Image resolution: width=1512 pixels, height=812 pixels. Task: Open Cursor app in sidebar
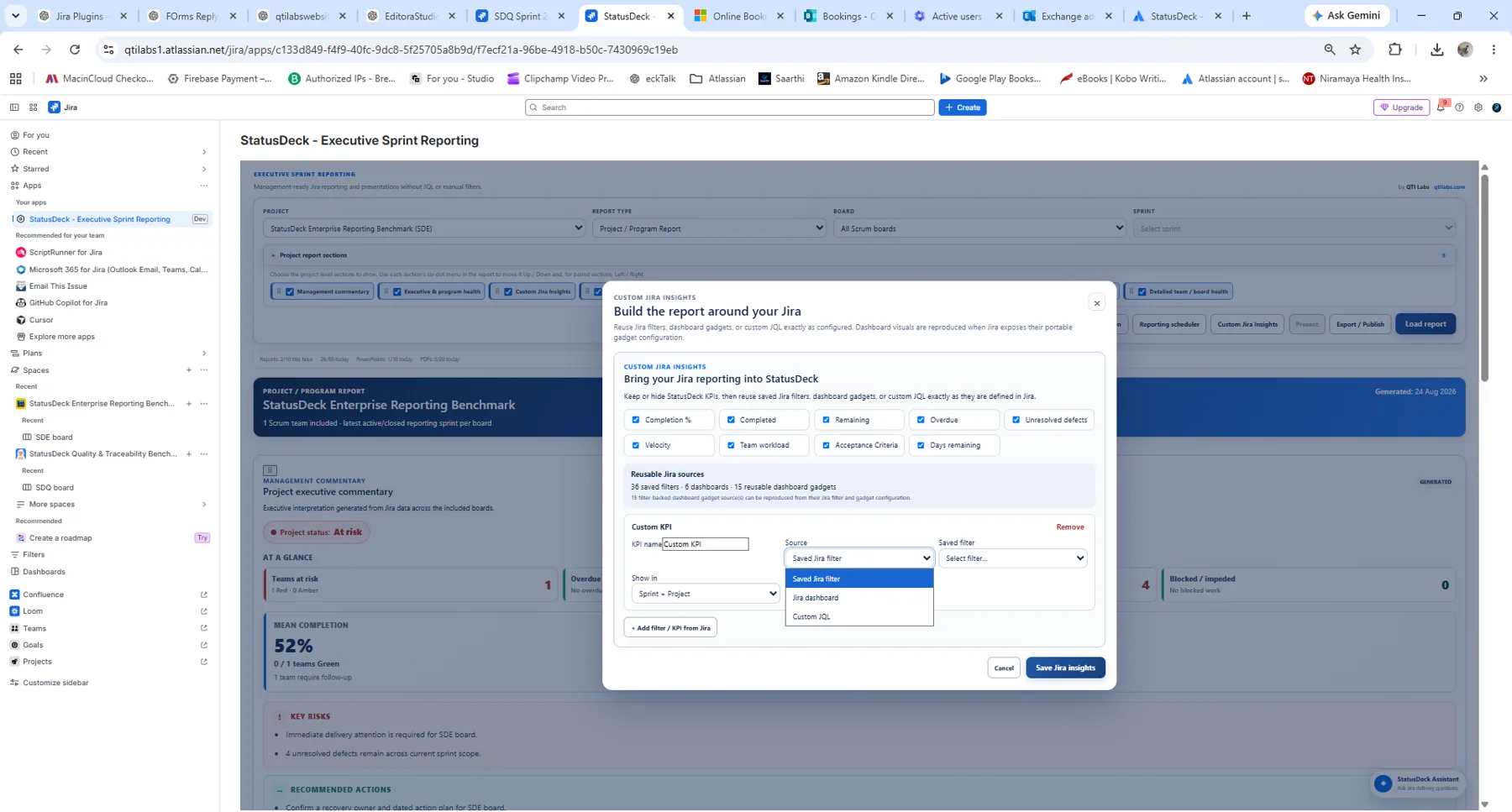point(41,320)
